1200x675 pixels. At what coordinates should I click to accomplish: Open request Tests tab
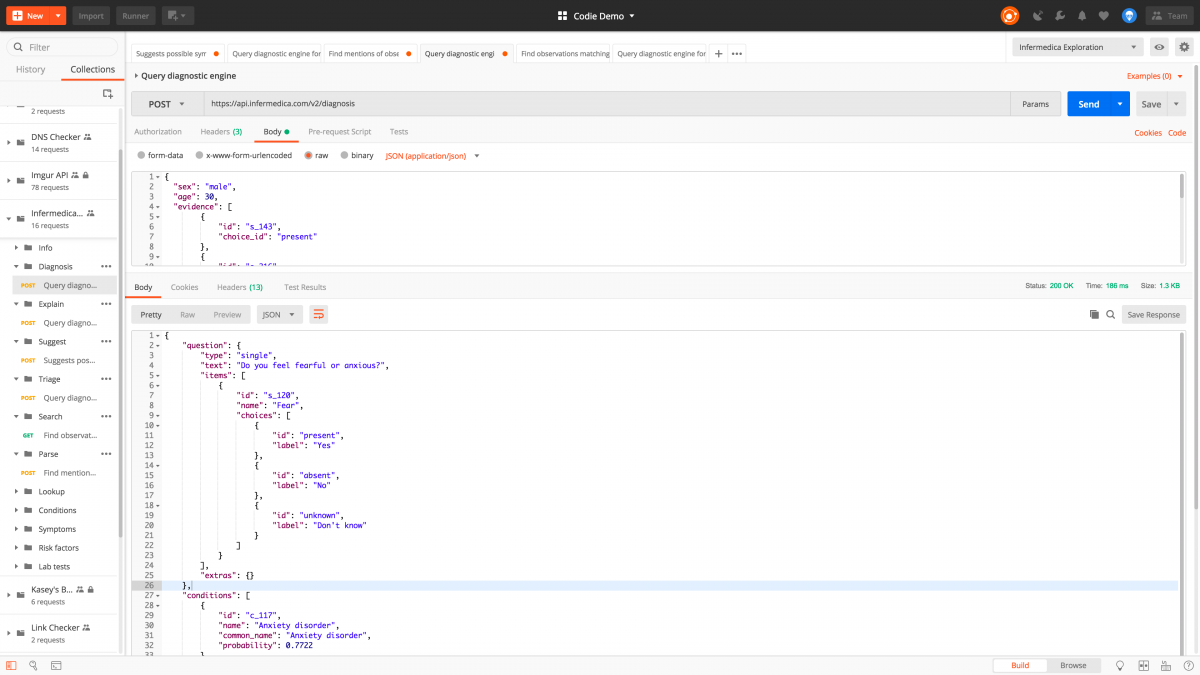pos(398,131)
